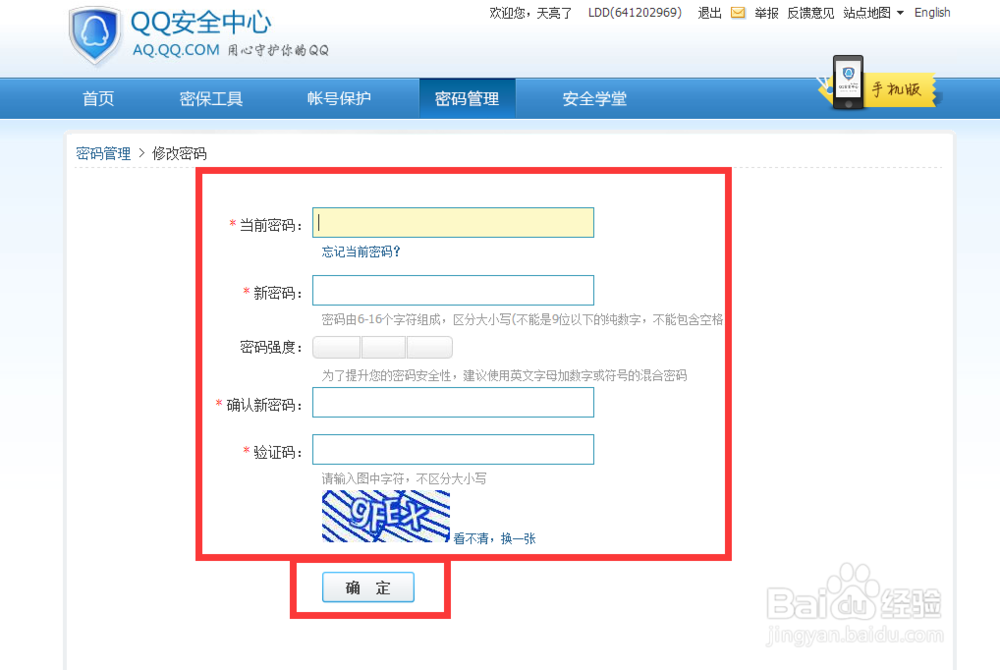
Task: Click the captcha image 9FEX
Action: (386, 516)
